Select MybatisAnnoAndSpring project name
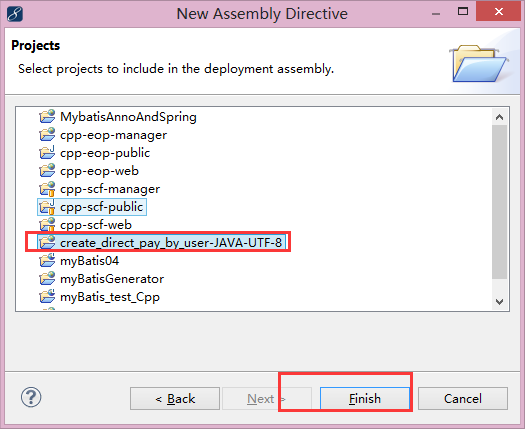The width and height of the screenshot is (525, 429). (128, 117)
